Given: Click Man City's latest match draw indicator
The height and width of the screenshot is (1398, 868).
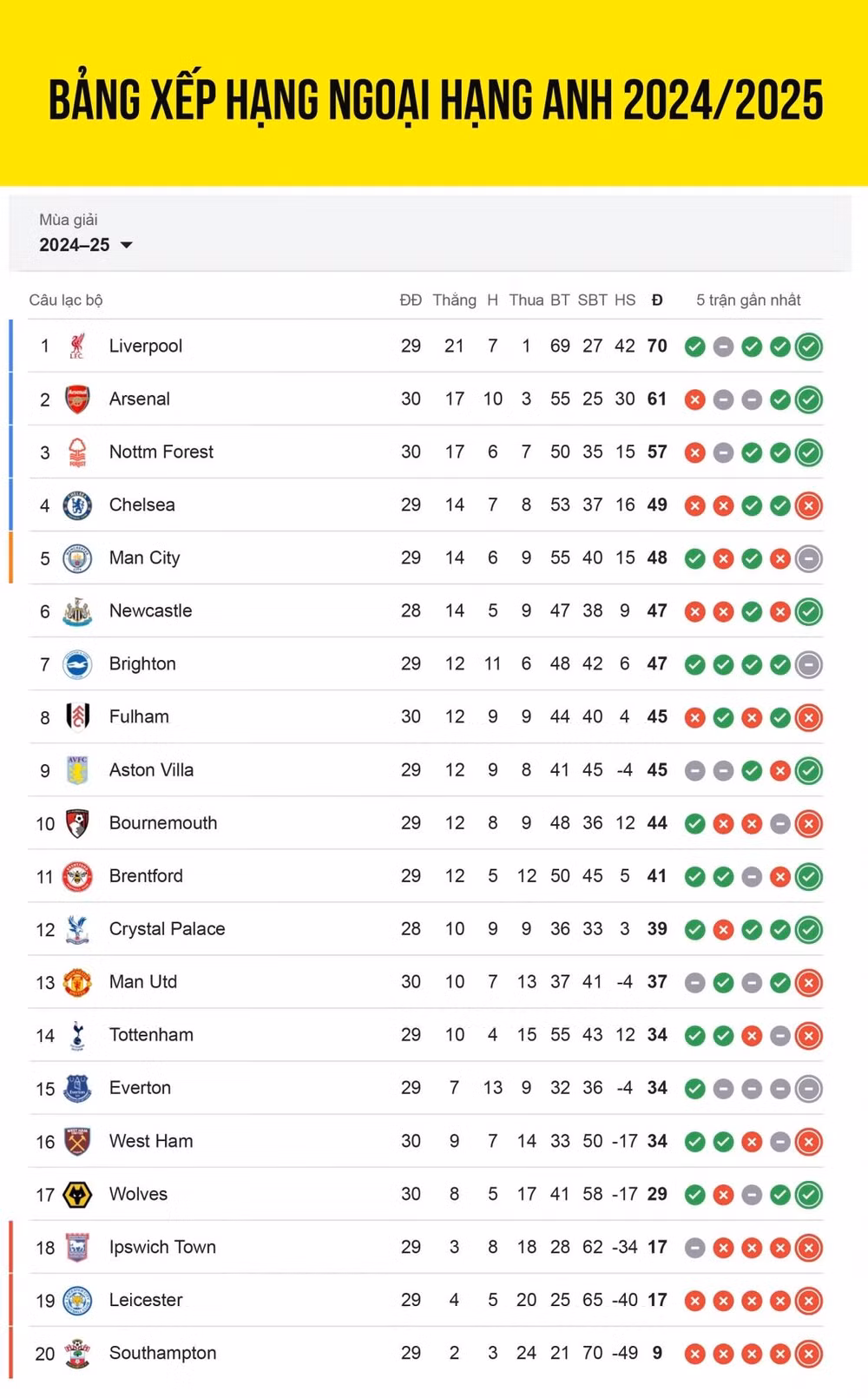Looking at the screenshot, I should pyautogui.click(x=809, y=558).
